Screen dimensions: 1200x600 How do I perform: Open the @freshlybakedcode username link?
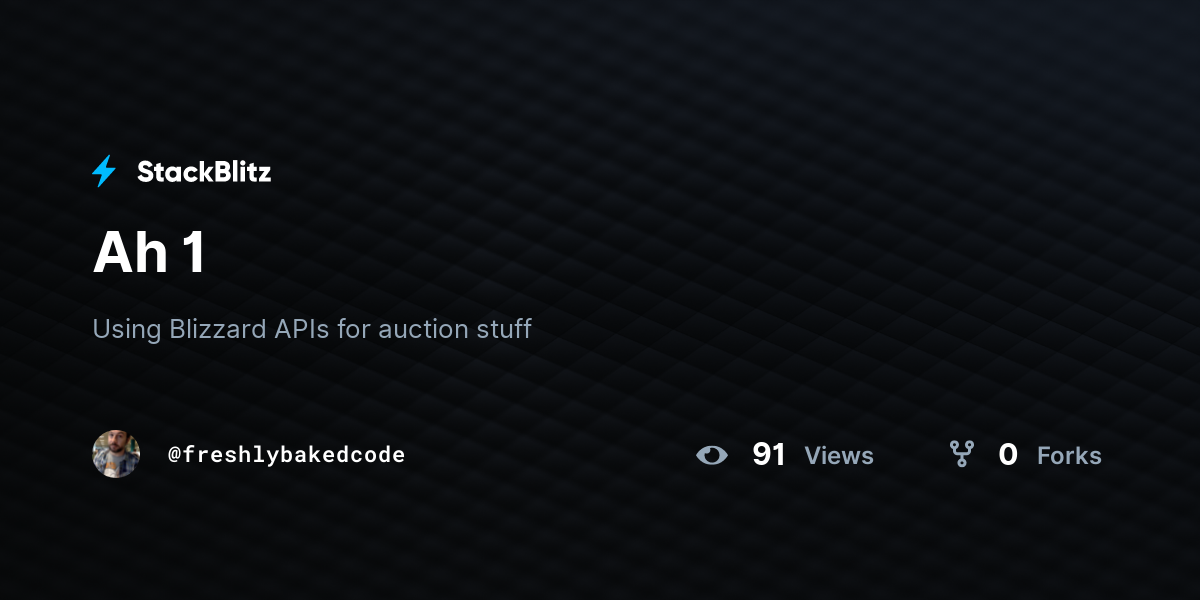pyautogui.click(x=286, y=455)
